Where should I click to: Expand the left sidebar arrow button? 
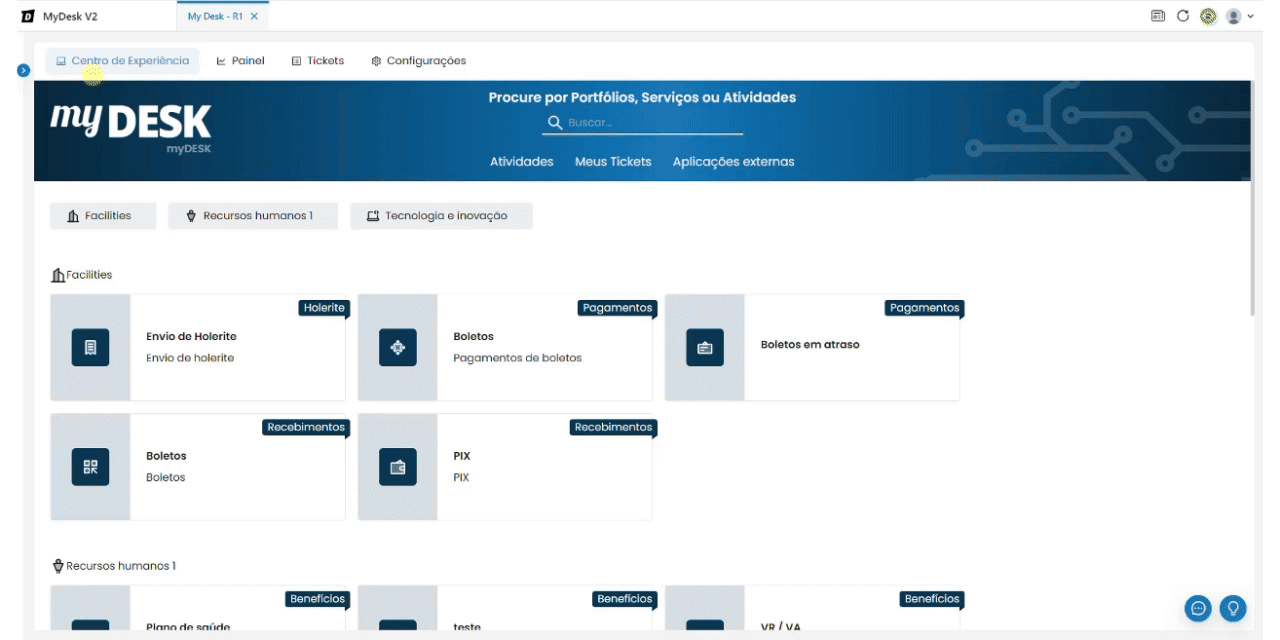click(23, 70)
